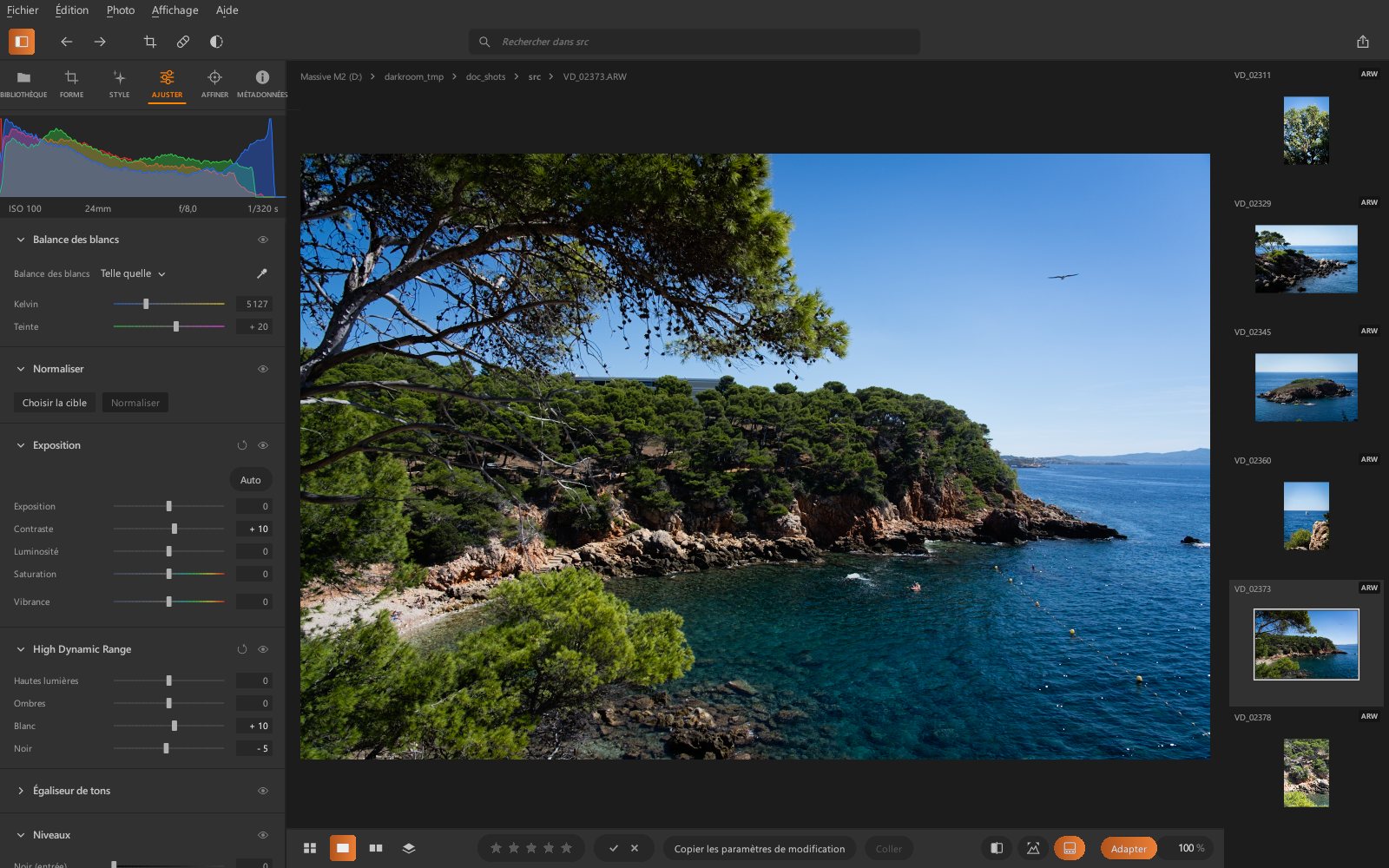Toggle visibility of Exposition section
The image size is (1389, 868).
263,445
